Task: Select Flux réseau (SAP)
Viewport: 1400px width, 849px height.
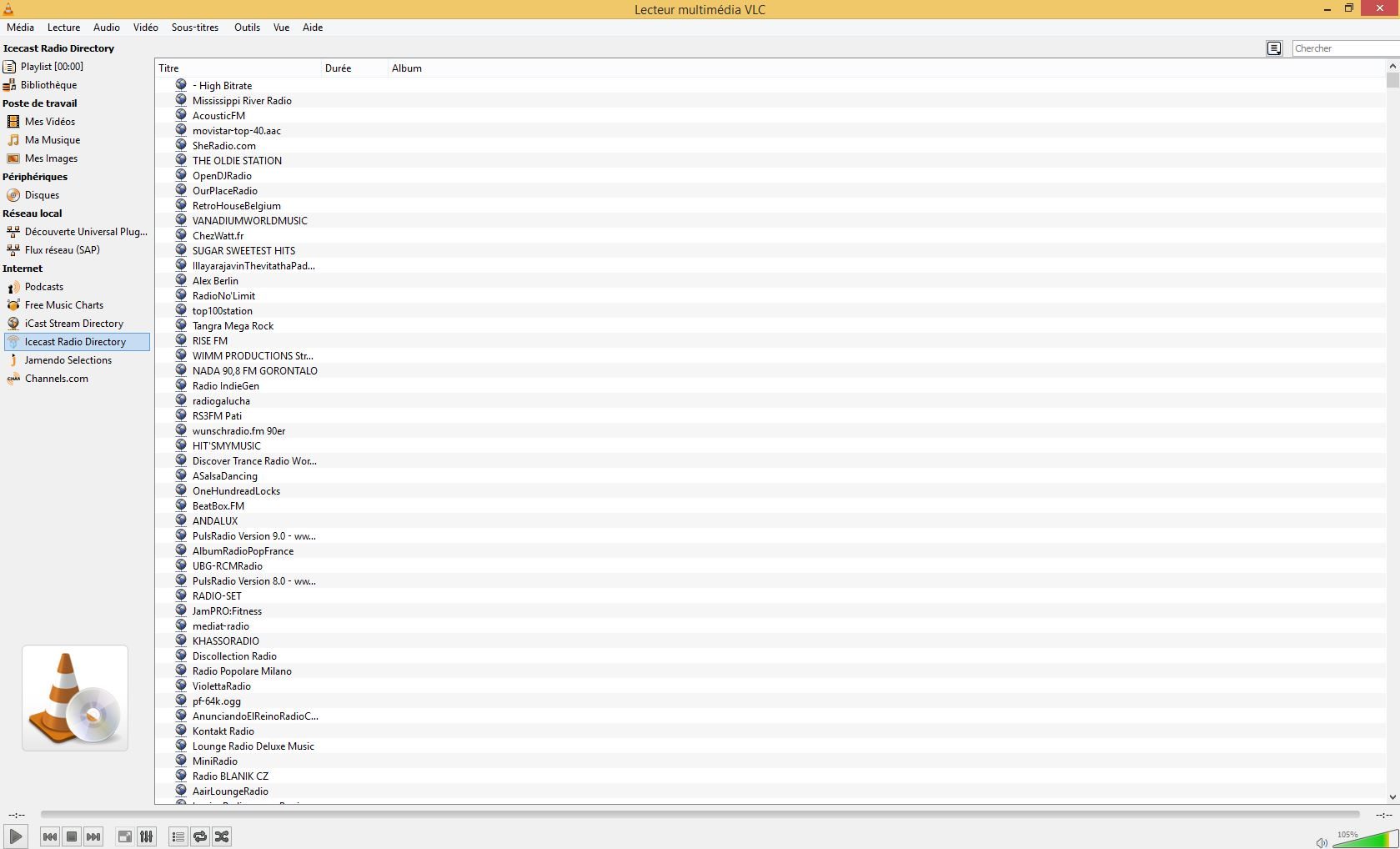Action: [x=63, y=250]
